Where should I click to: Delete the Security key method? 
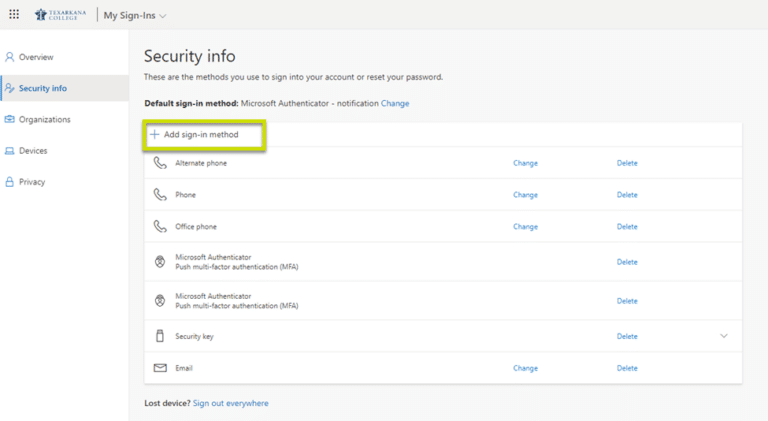(x=627, y=337)
